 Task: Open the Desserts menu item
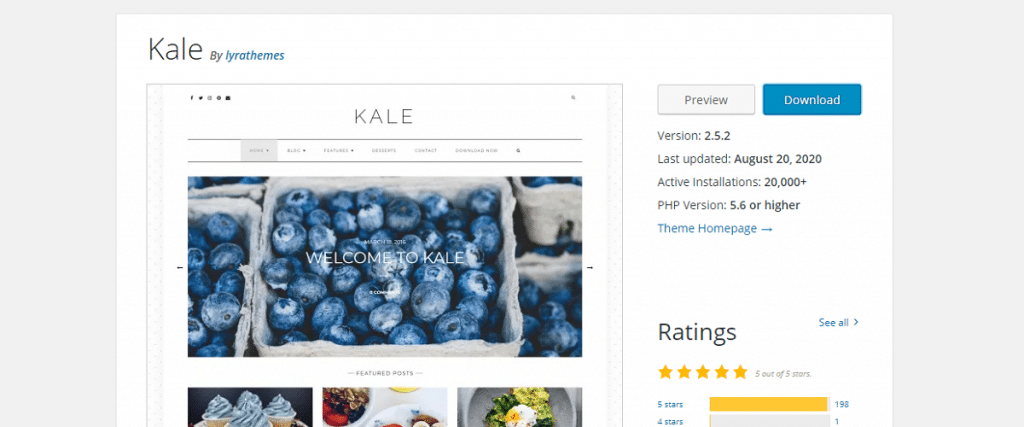pyautogui.click(x=384, y=150)
